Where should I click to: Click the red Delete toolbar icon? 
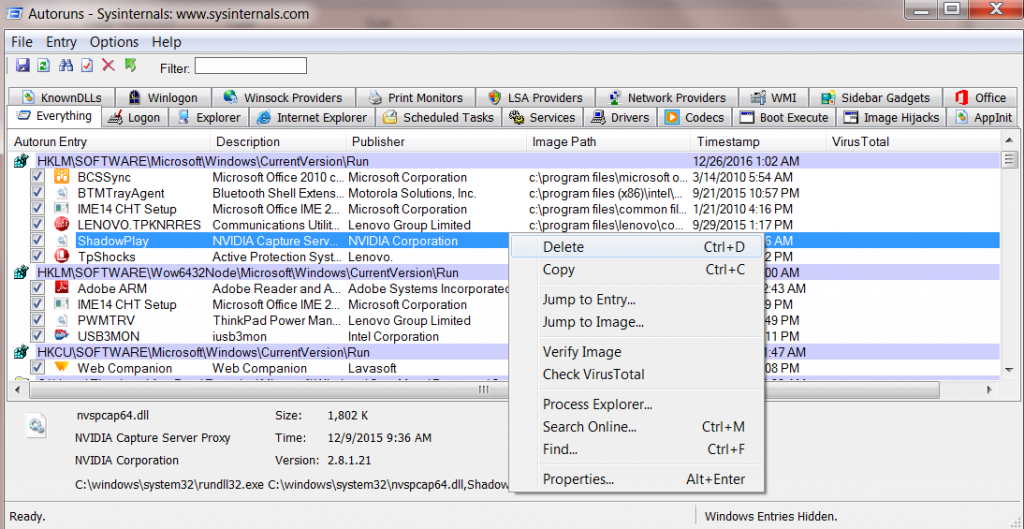click(x=108, y=65)
